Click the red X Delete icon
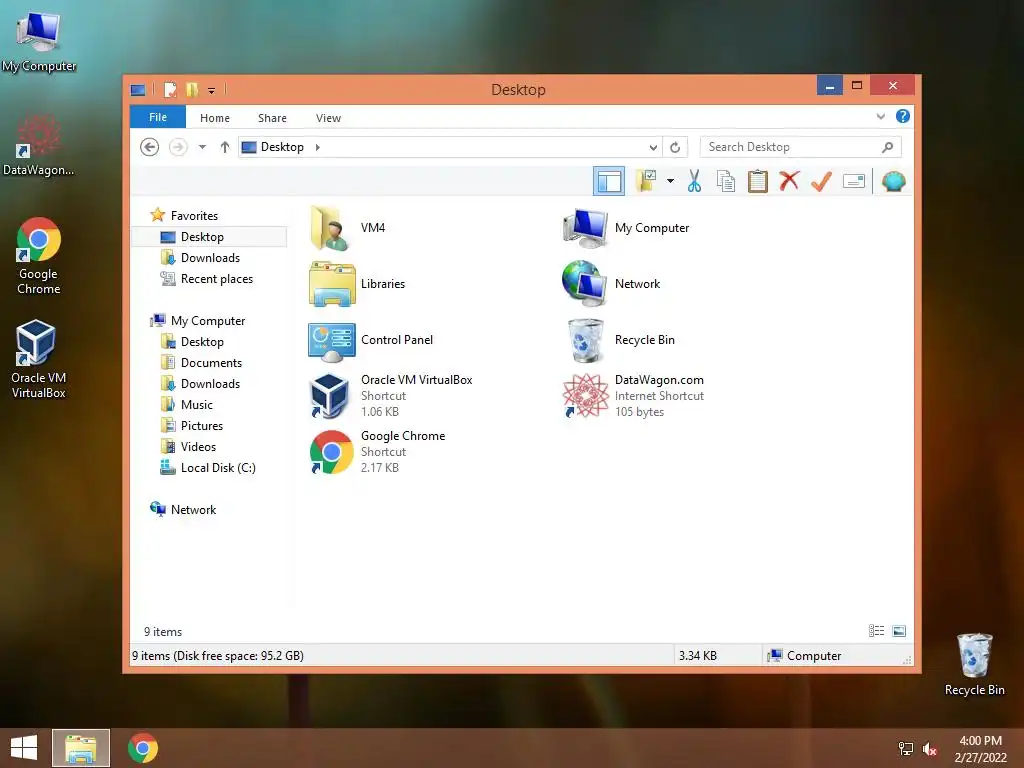The width and height of the screenshot is (1024, 768). [789, 181]
